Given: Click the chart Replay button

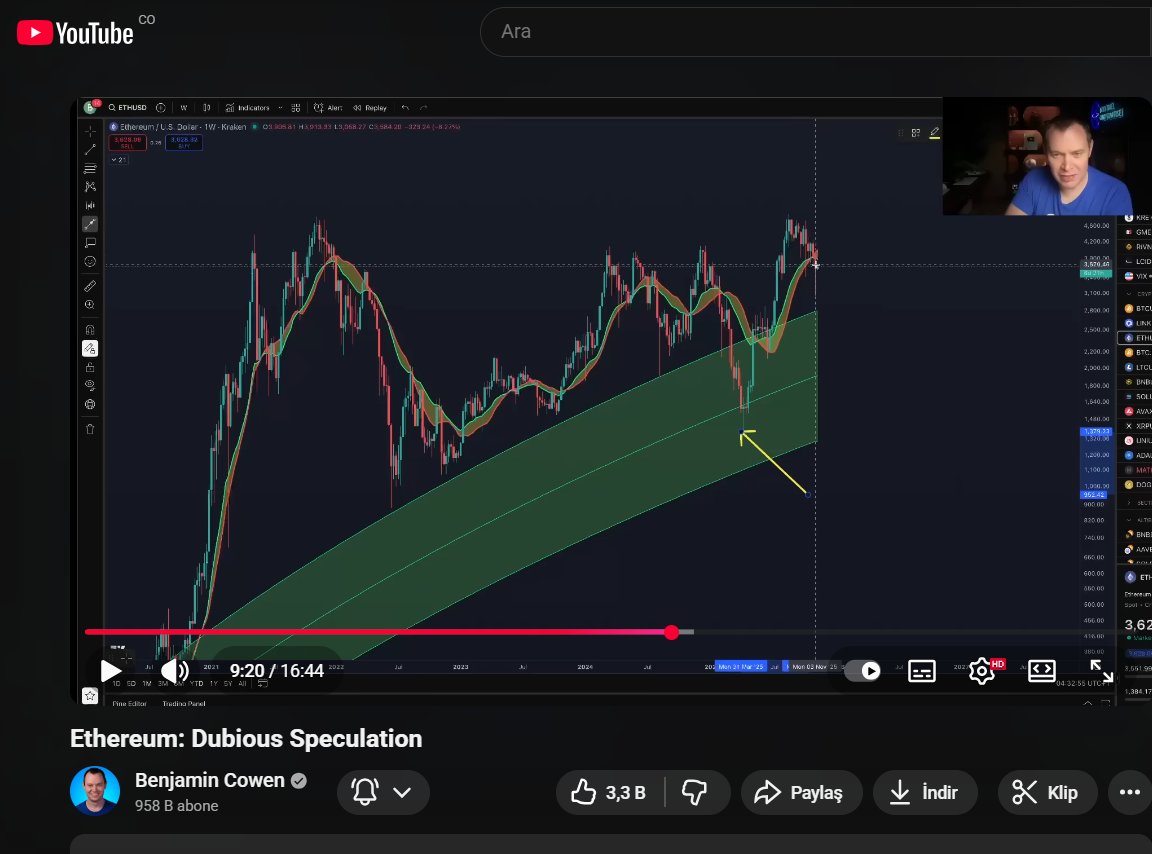Looking at the screenshot, I should click(x=370, y=107).
